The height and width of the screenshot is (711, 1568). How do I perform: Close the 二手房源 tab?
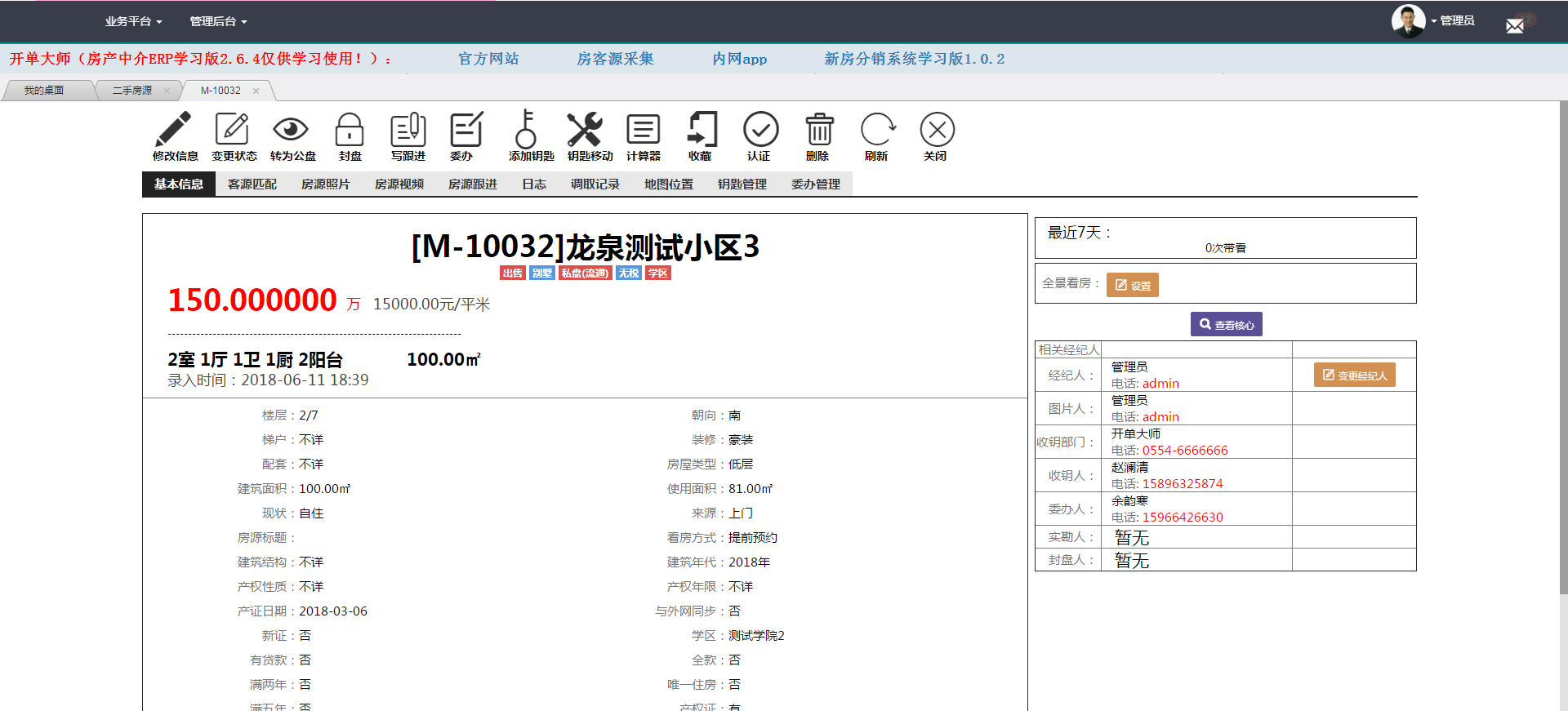pyautogui.click(x=167, y=91)
